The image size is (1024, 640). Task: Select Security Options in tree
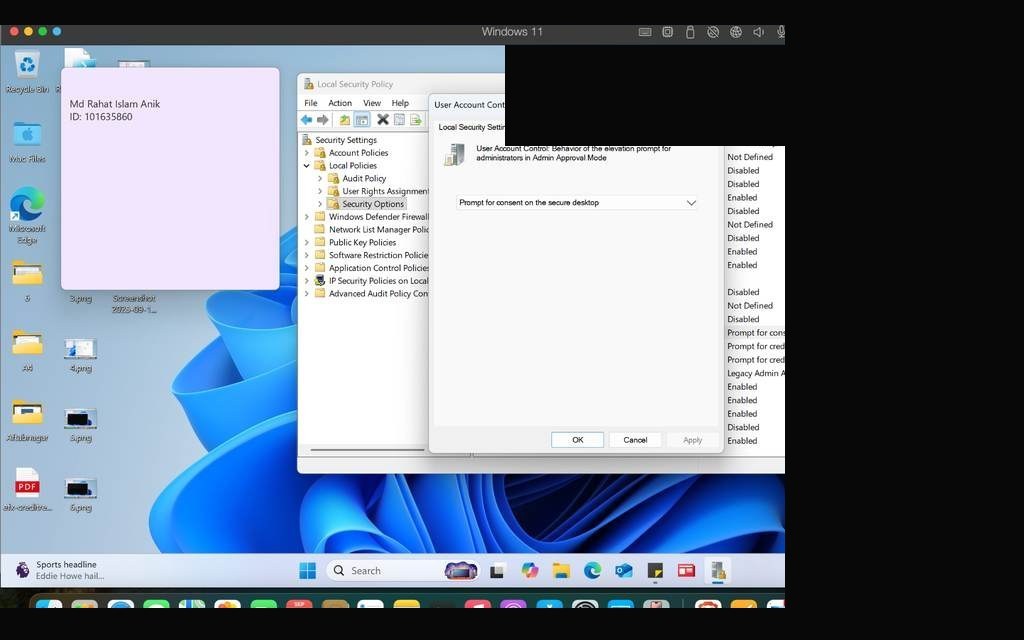pos(373,204)
